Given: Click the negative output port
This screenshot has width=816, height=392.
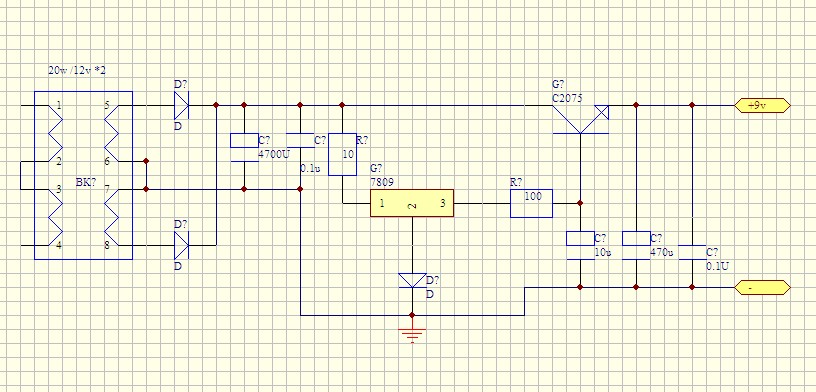Looking at the screenshot, I should click(x=762, y=287).
